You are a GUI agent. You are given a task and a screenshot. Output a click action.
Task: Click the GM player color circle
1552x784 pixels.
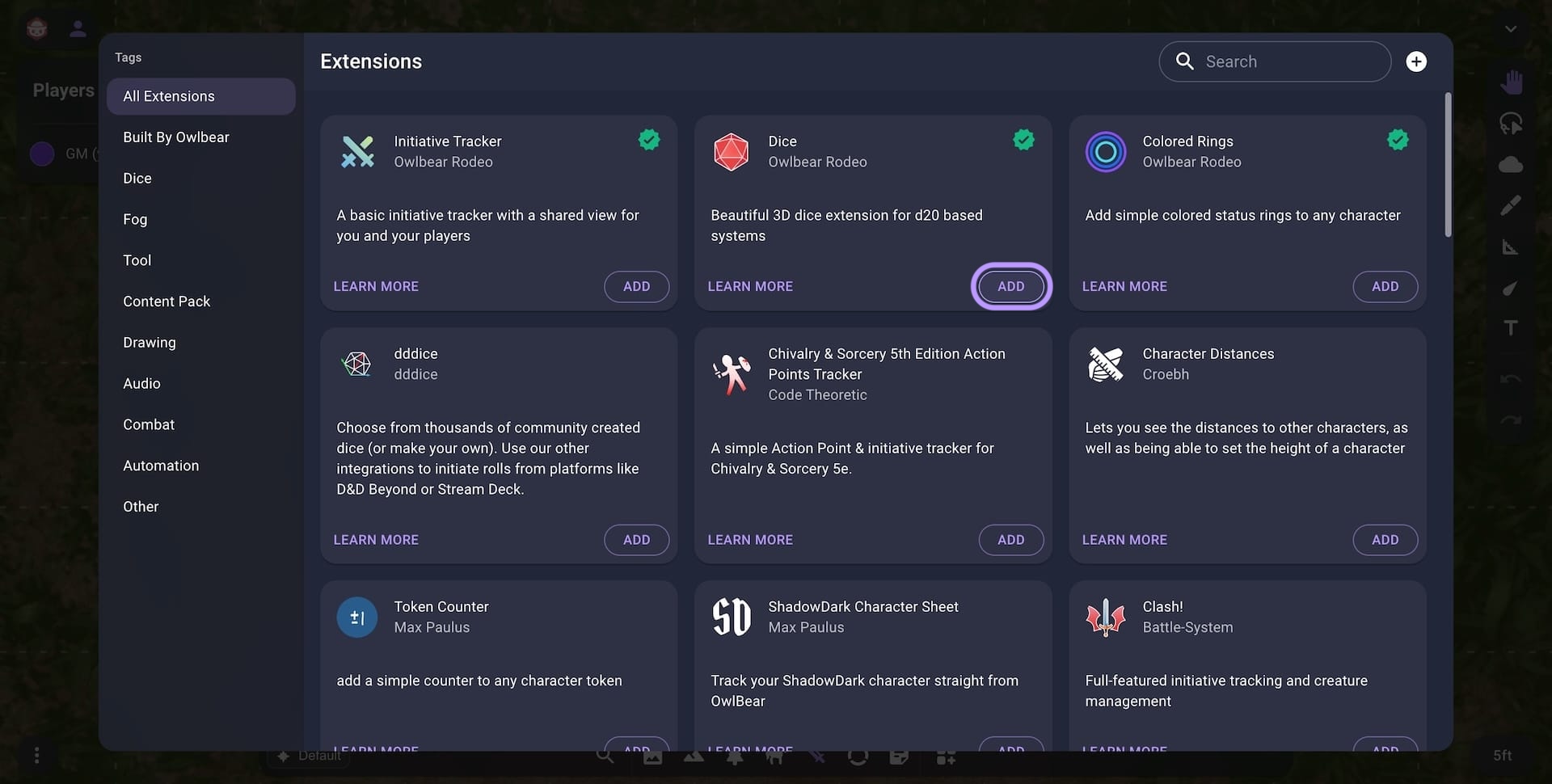tap(41, 154)
